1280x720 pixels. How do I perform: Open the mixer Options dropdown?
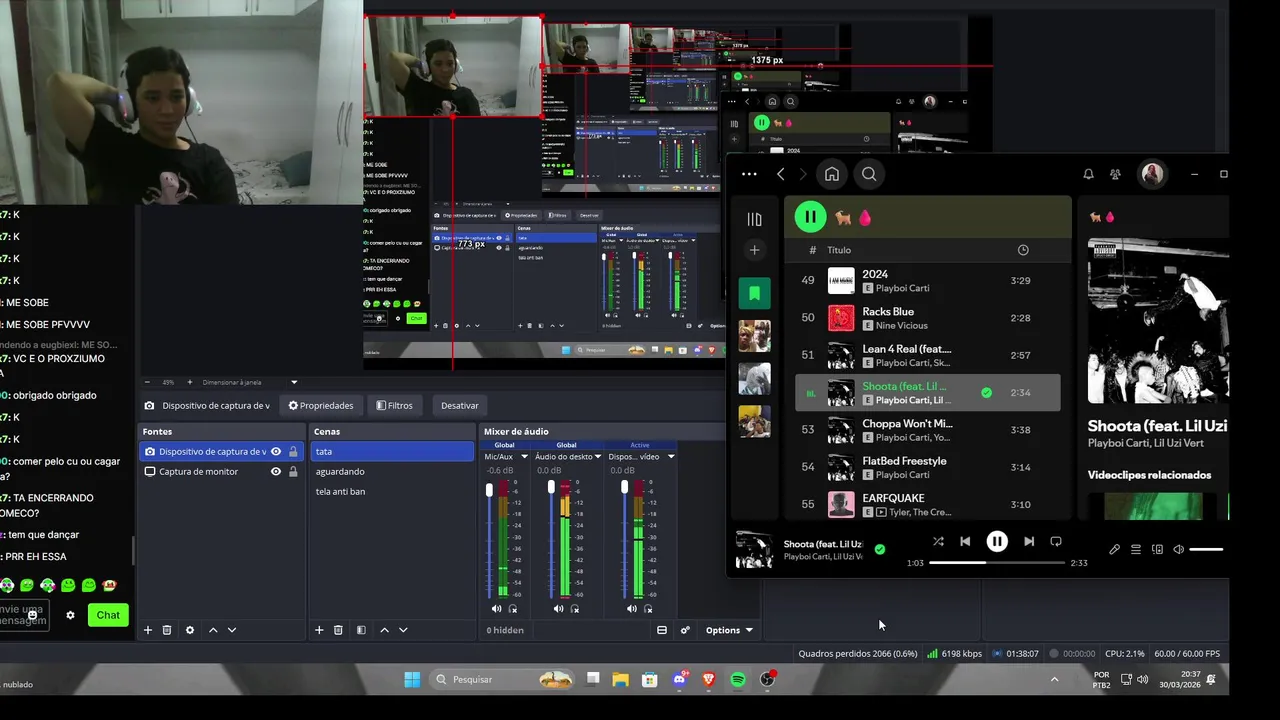click(729, 630)
